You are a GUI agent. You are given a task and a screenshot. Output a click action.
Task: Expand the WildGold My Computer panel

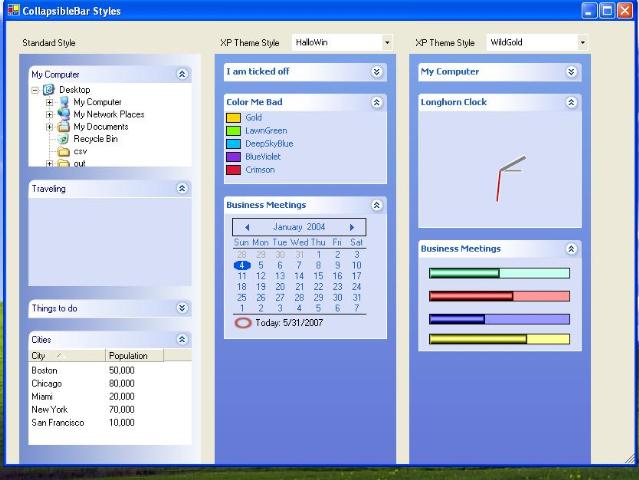(x=571, y=72)
